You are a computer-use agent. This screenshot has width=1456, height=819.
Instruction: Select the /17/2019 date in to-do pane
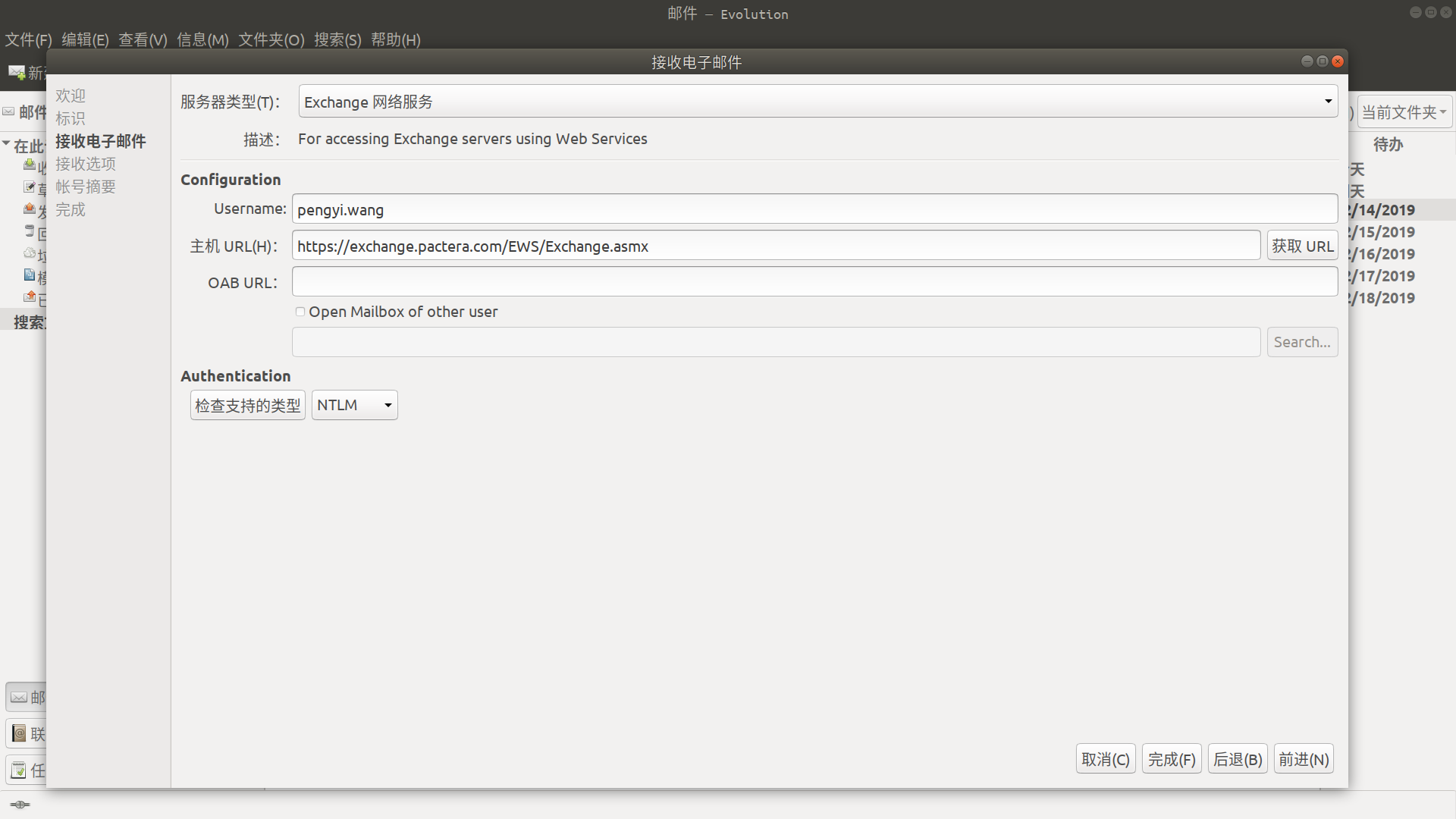1382,276
